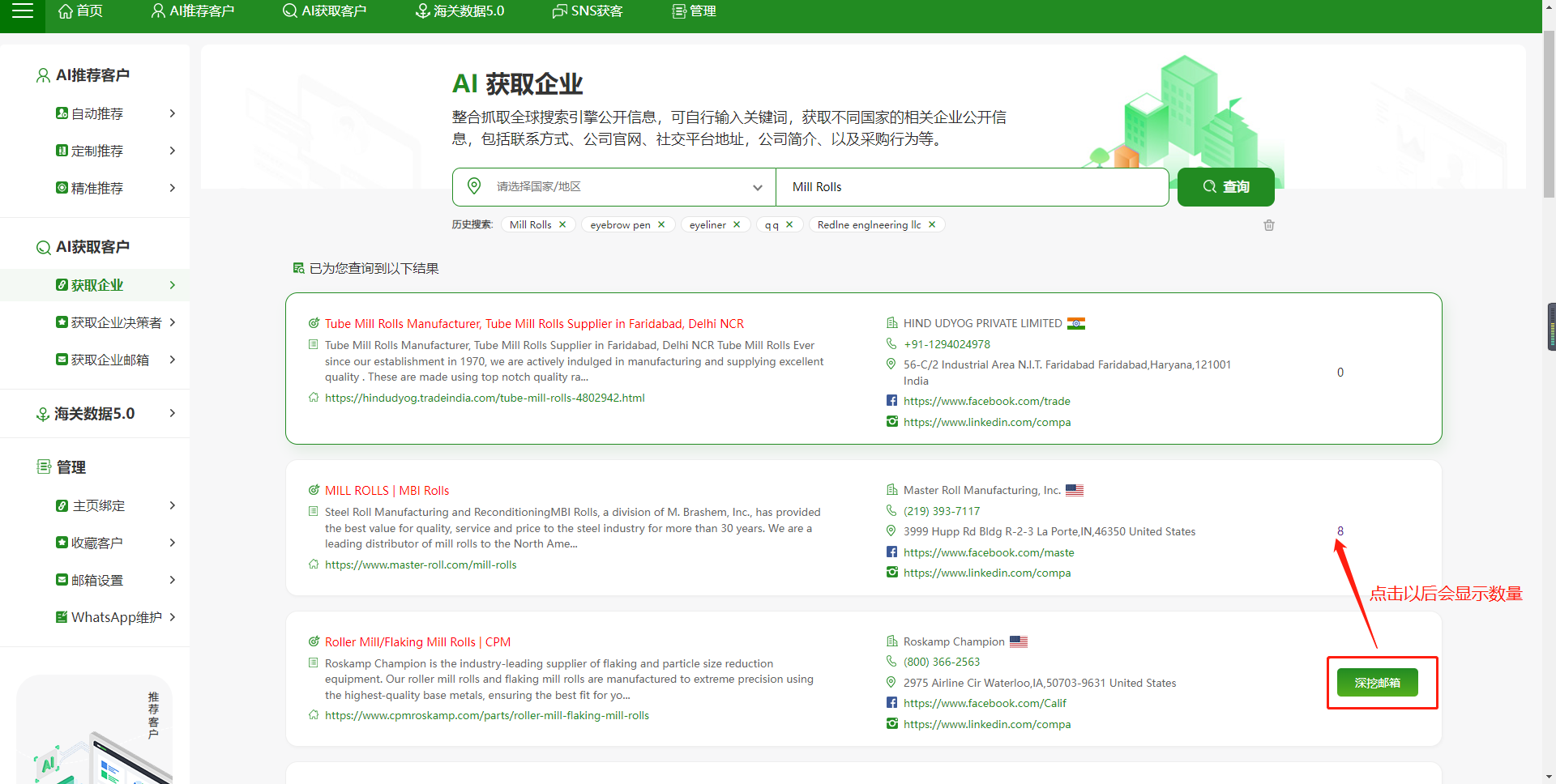Image resolution: width=1556 pixels, height=784 pixels.
Task: Click the 推荐客户 promo banner thumbnail
Action: point(95,729)
